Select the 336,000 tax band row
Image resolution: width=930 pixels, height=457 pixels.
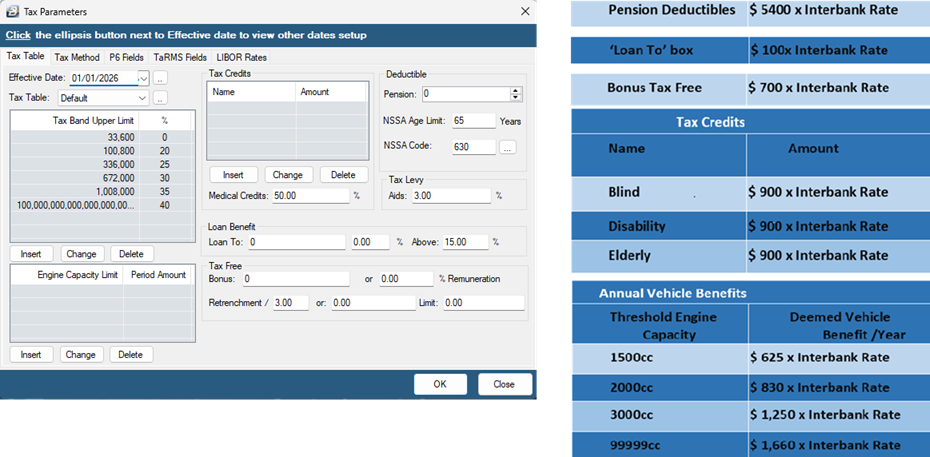[x=101, y=164]
